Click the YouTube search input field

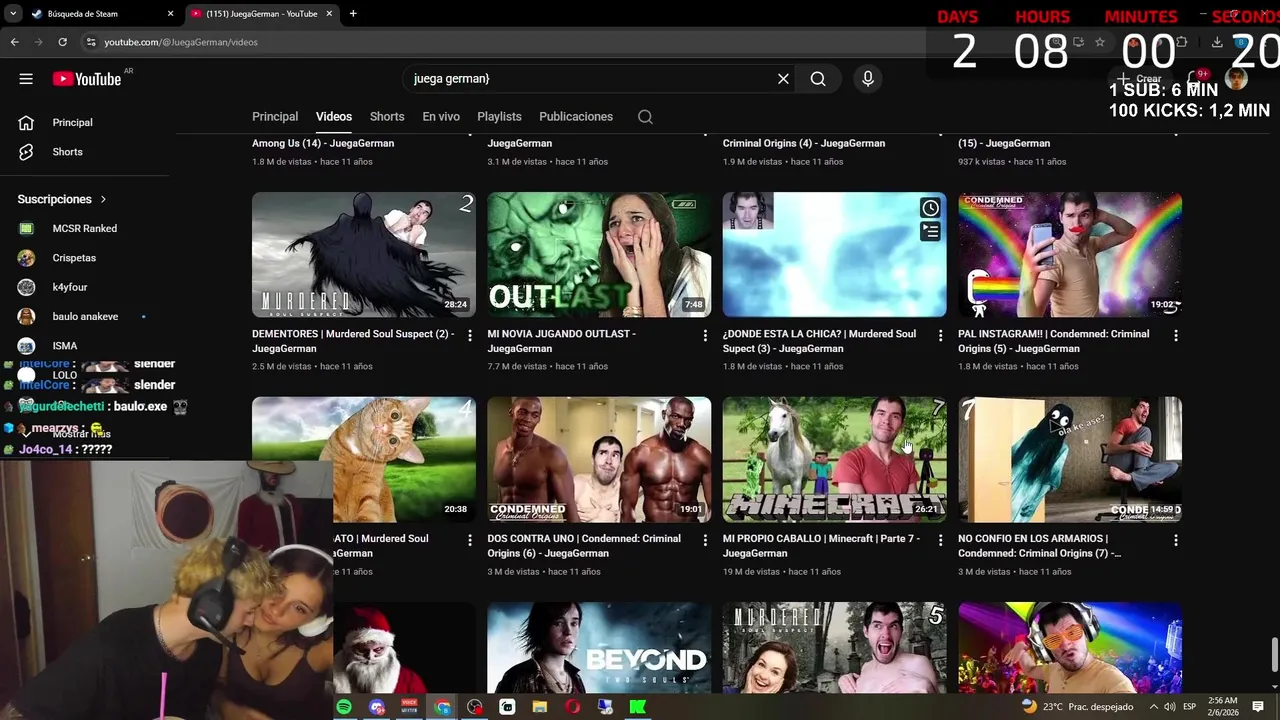point(590,79)
